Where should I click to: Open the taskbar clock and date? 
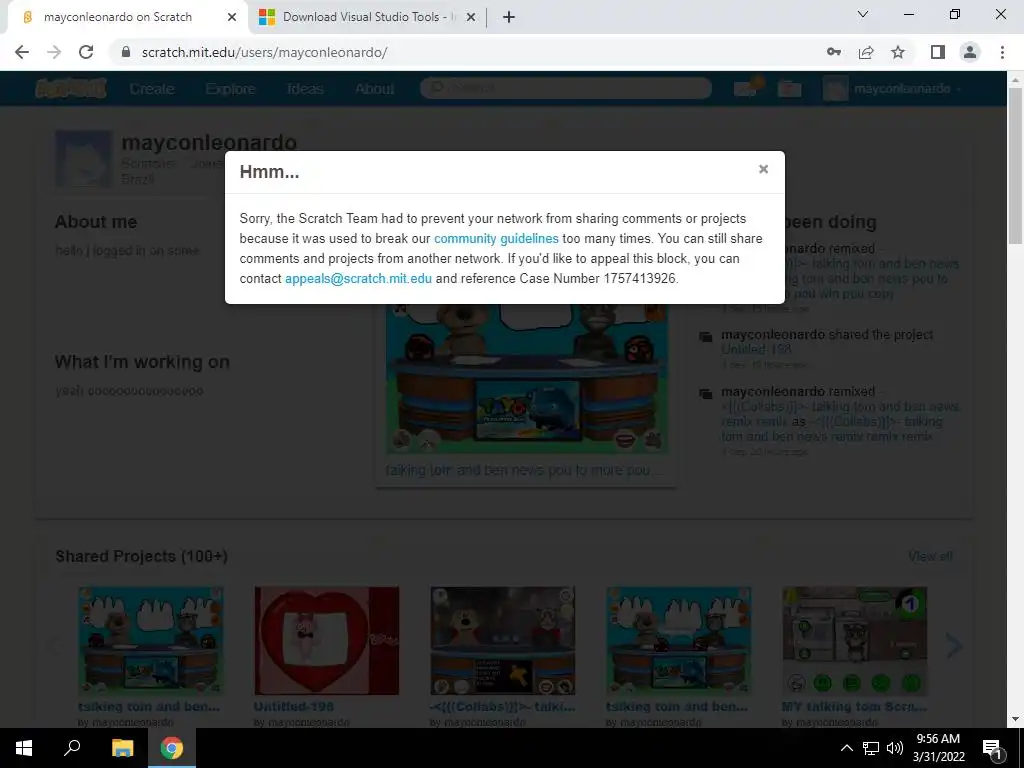[x=938, y=748]
